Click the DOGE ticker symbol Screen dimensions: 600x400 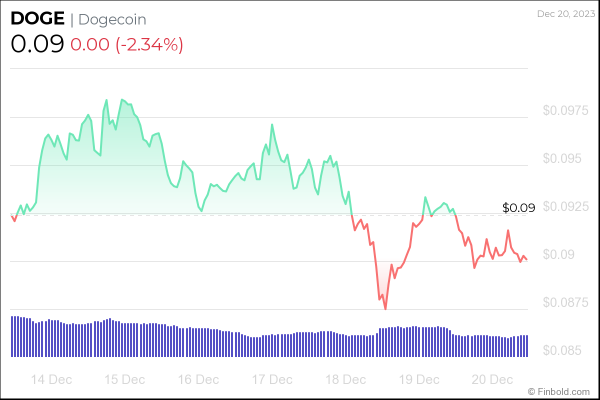pyautogui.click(x=37, y=20)
